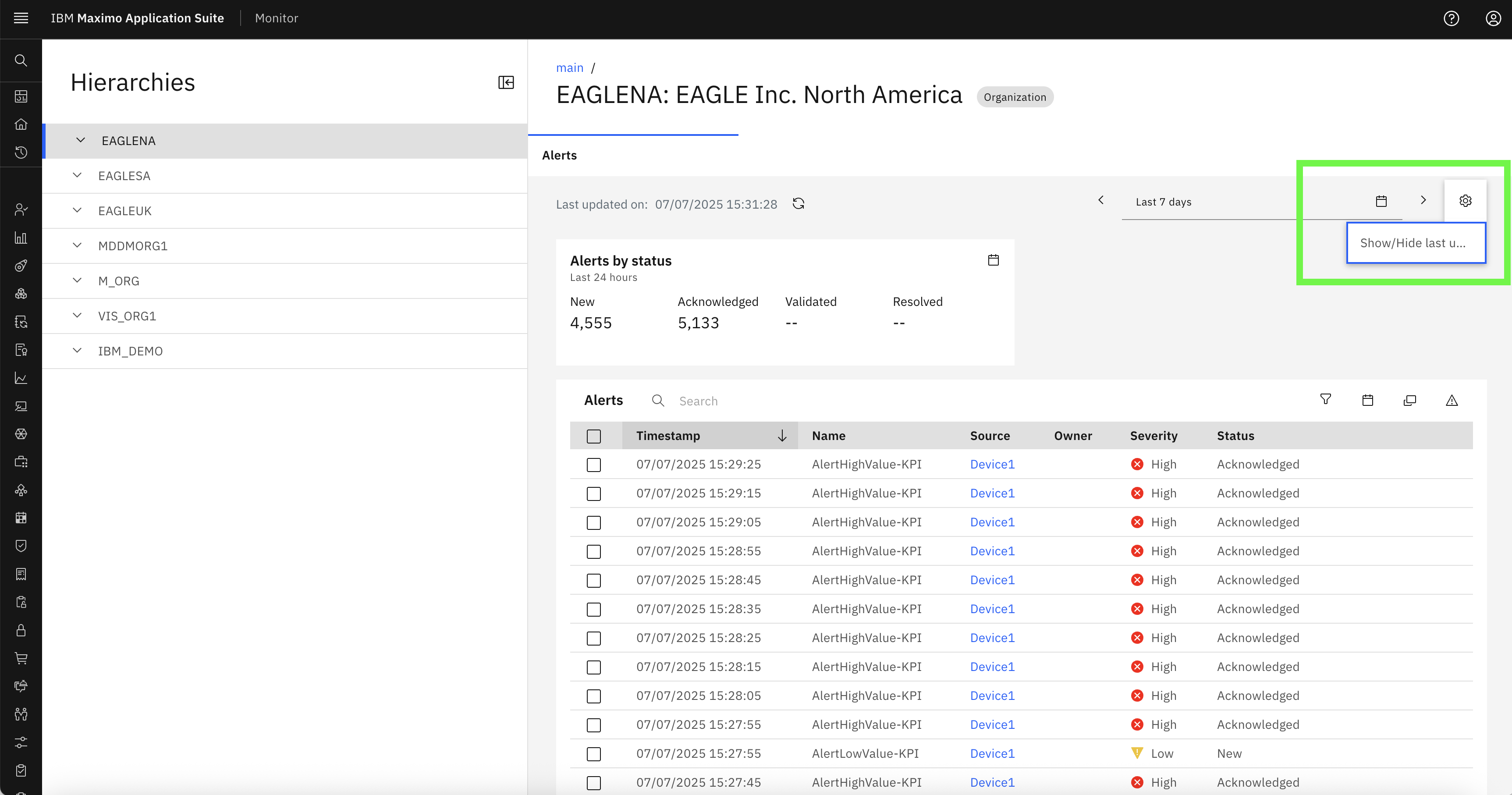Open the date range calendar picker
This screenshot has width=1512, height=795.
point(1381,202)
